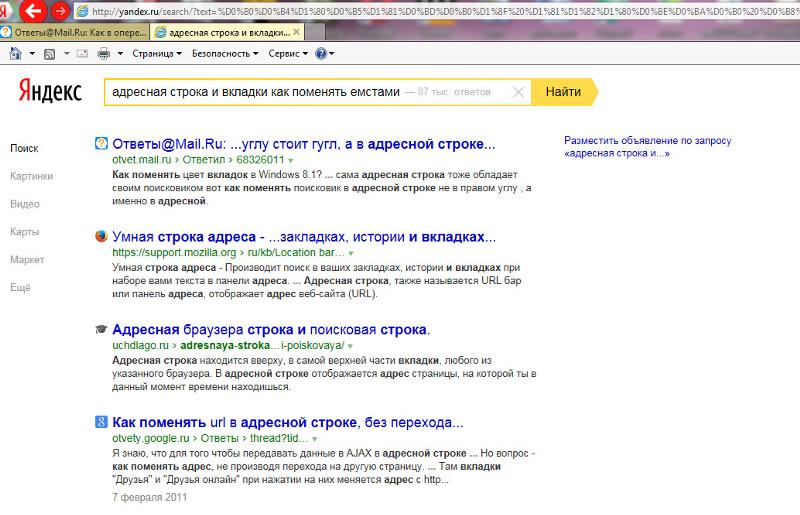Click the Google favicon beside otvety.google.ru result
The image size is (800, 515).
click(101, 422)
